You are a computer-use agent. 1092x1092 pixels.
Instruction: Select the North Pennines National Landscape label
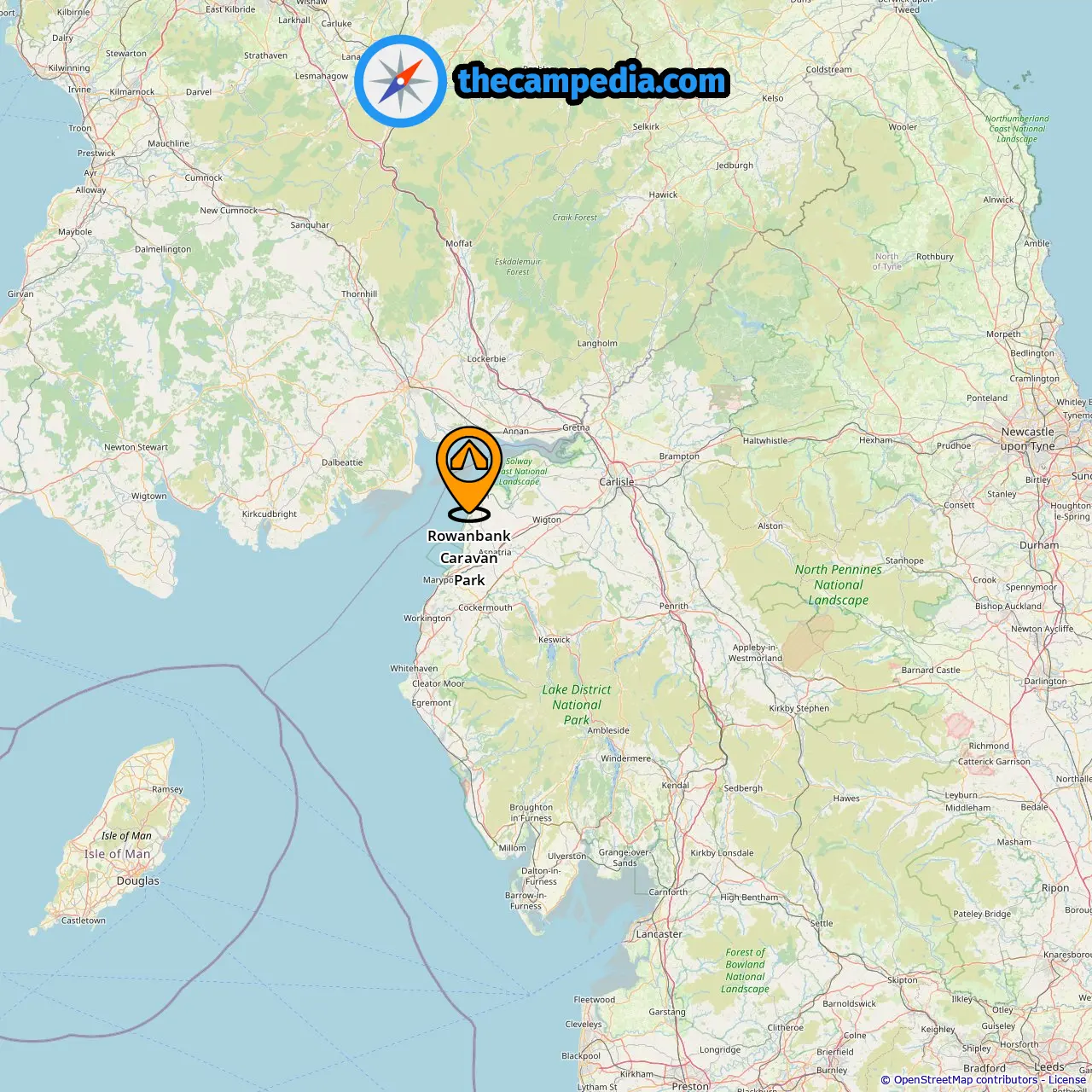click(x=839, y=585)
